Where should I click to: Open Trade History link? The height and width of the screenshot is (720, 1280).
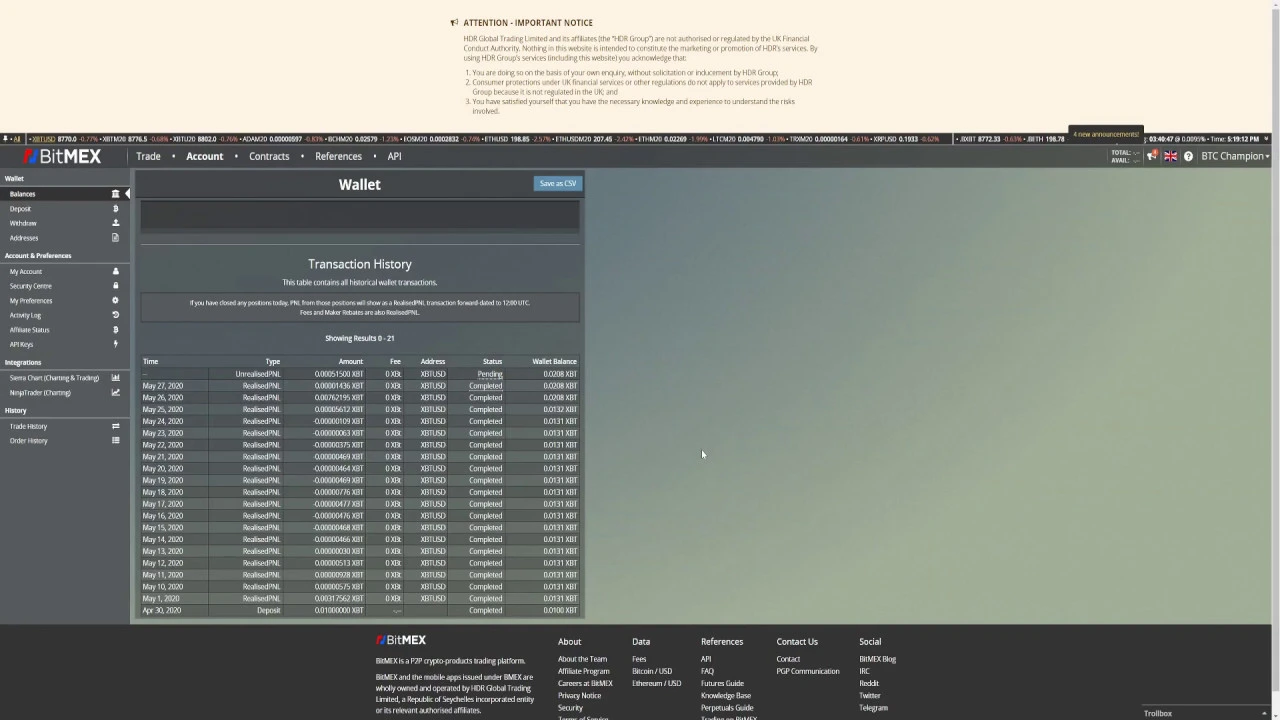point(28,427)
